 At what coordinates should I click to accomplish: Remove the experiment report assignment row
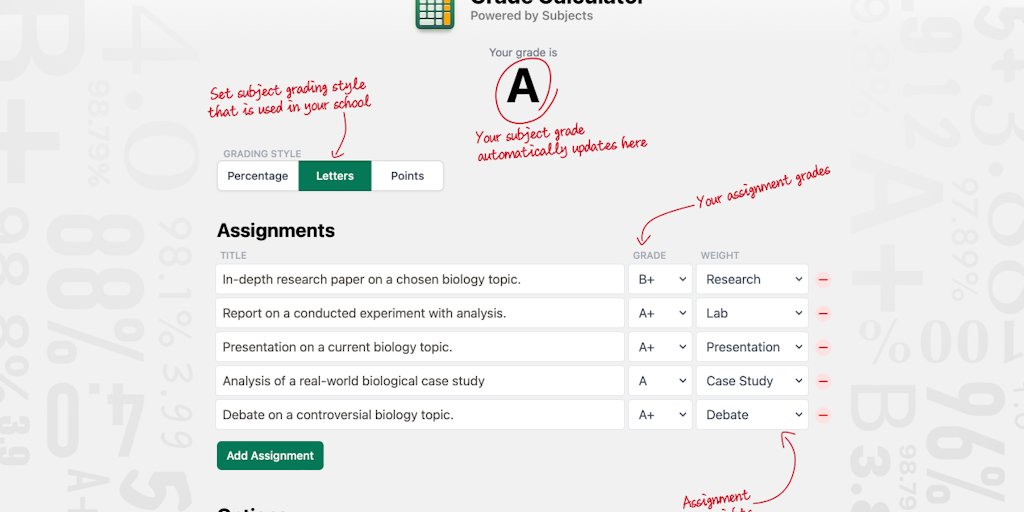824,314
